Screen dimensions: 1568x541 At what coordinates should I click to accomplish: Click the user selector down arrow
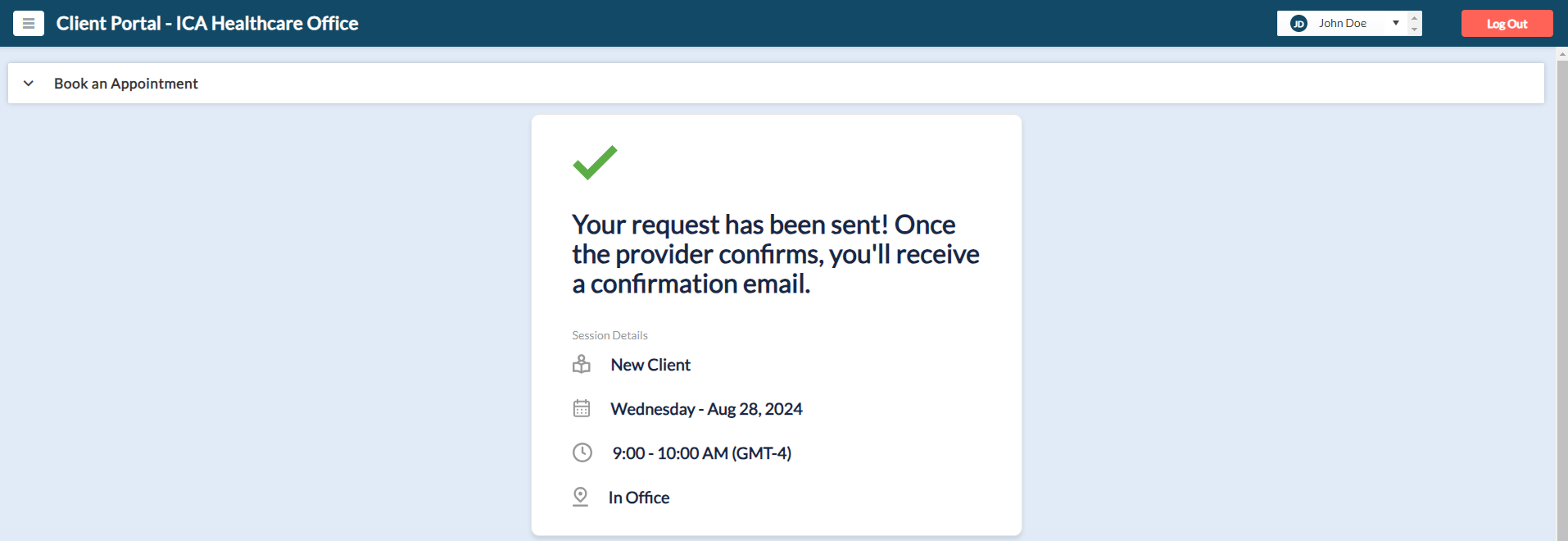tap(1415, 30)
